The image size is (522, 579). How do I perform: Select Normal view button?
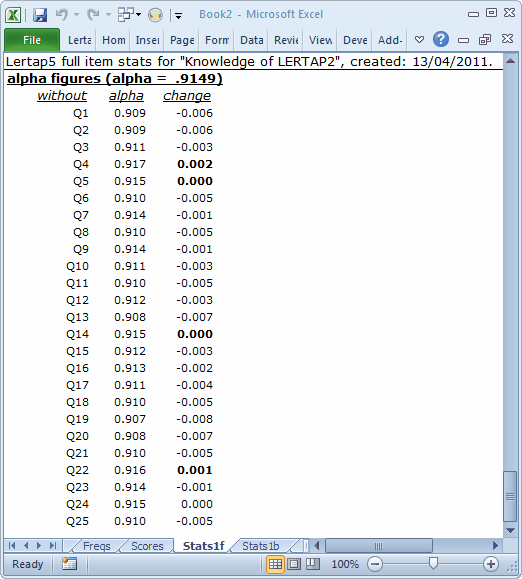(275, 564)
